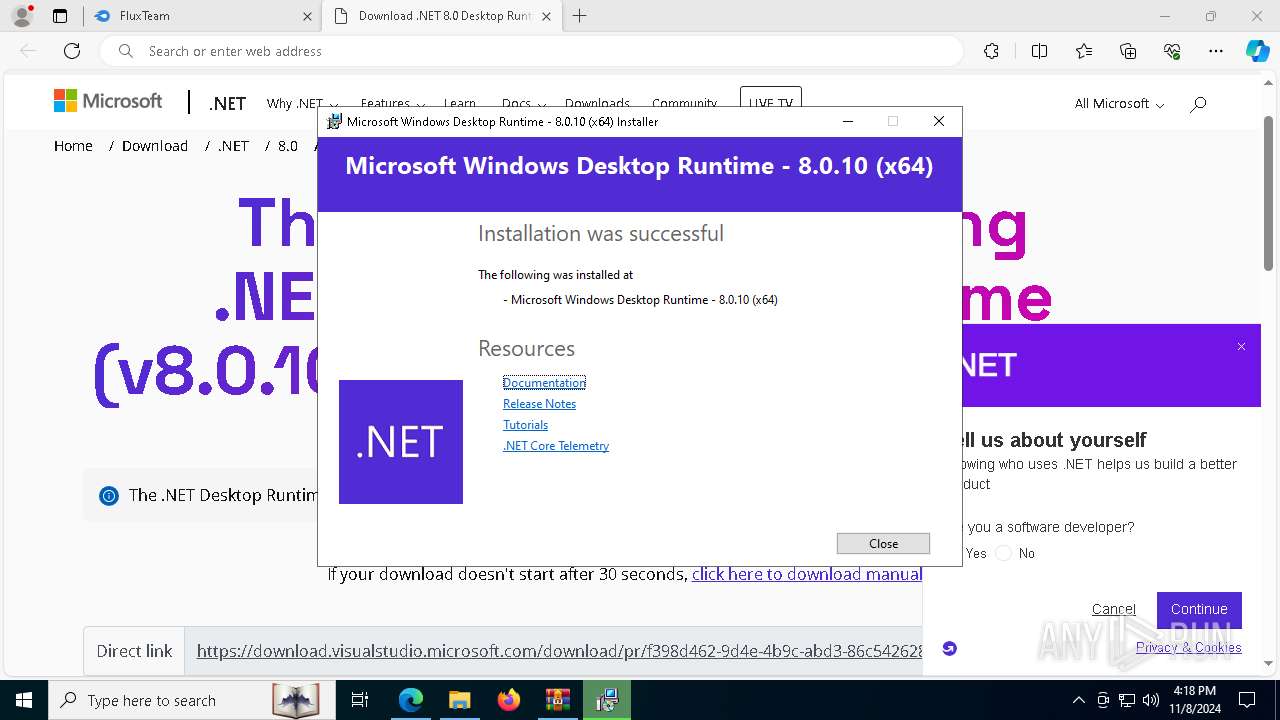
Task: Expand the Features menu
Action: [x=393, y=103]
